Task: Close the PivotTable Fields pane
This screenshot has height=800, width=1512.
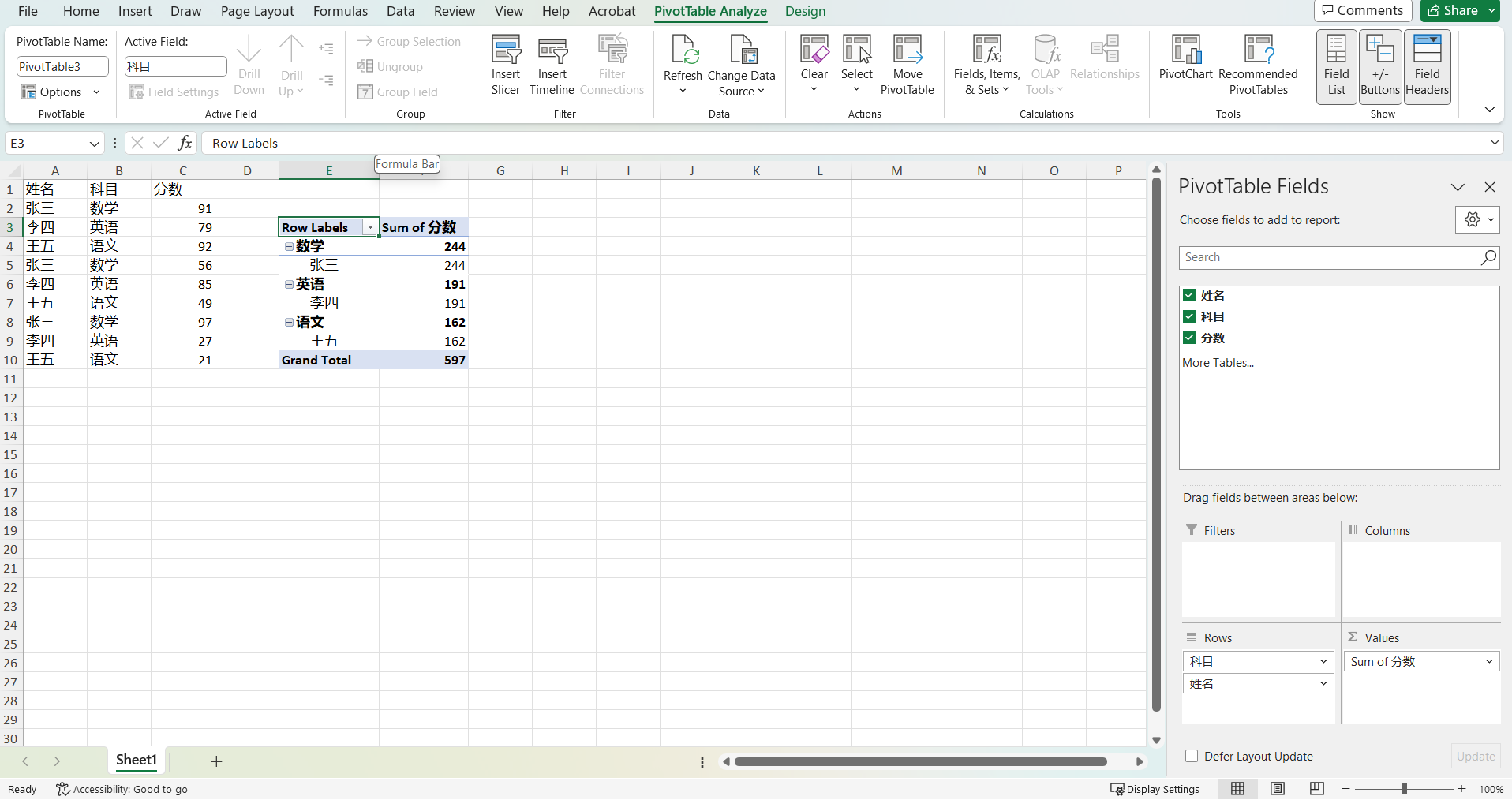Action: 1490,187
